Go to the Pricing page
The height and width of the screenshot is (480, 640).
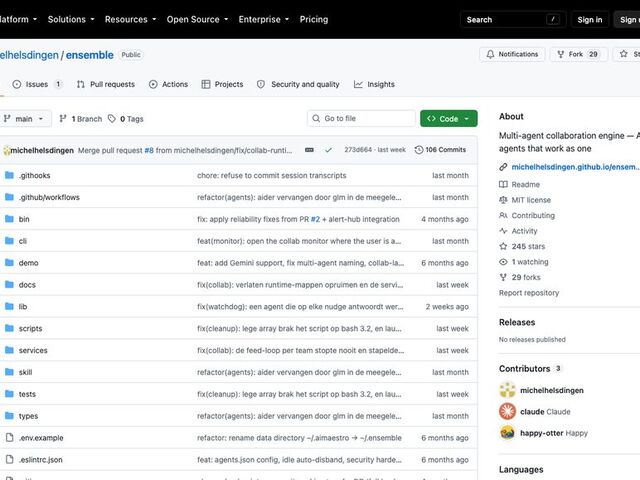[314, 19]
